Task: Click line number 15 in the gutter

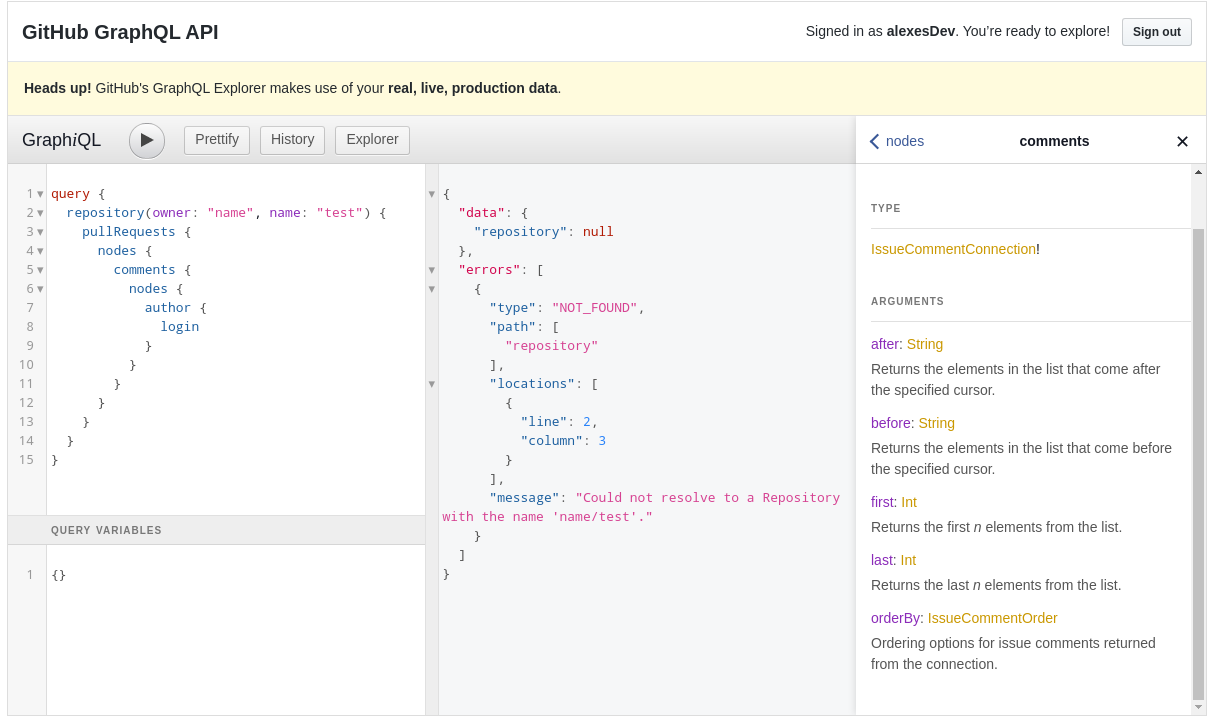Action: 26,460
